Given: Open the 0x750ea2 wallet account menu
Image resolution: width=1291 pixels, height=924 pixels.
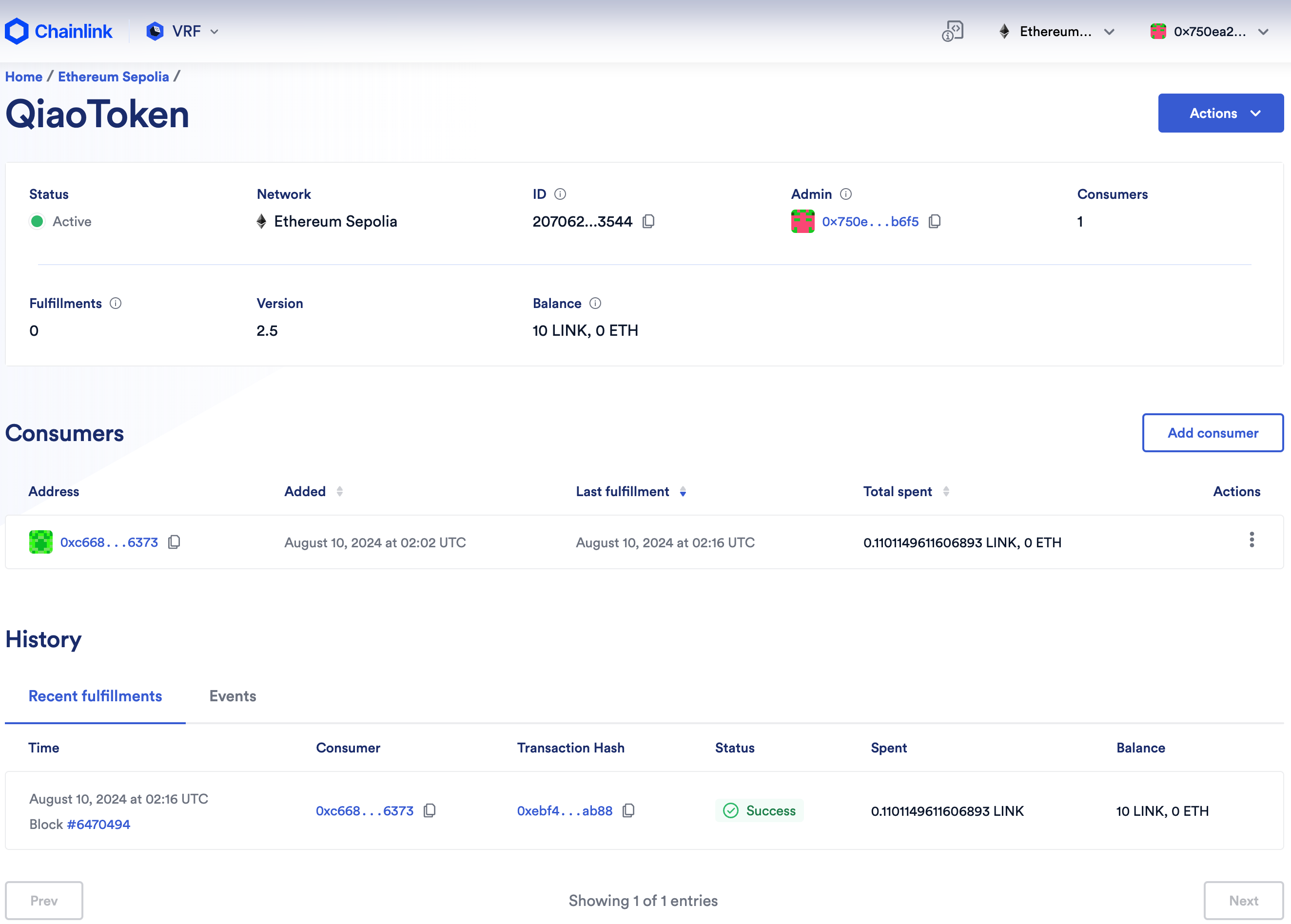Looking at the screenshot, I should click(1209, 31).
